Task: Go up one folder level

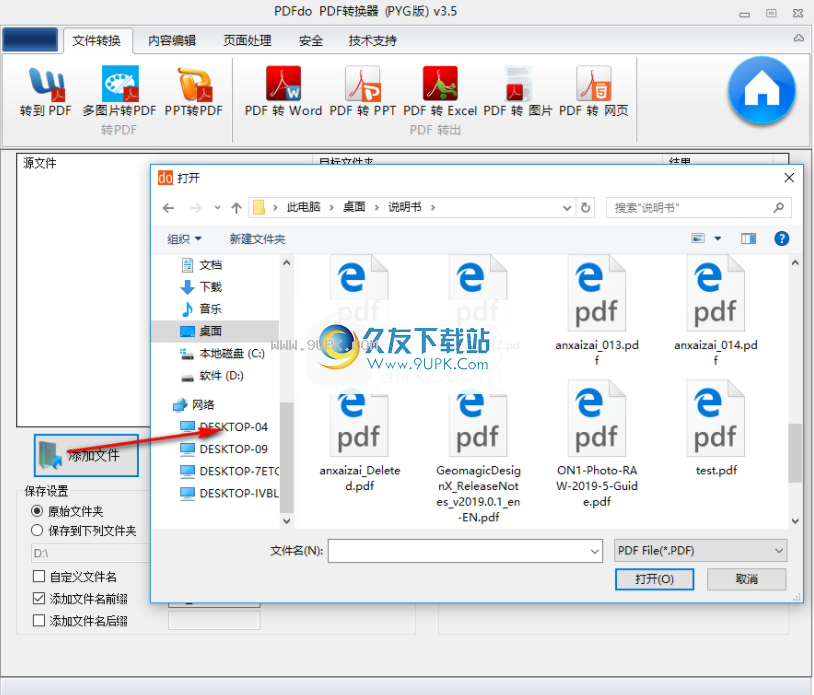Action: click(237, 208)
